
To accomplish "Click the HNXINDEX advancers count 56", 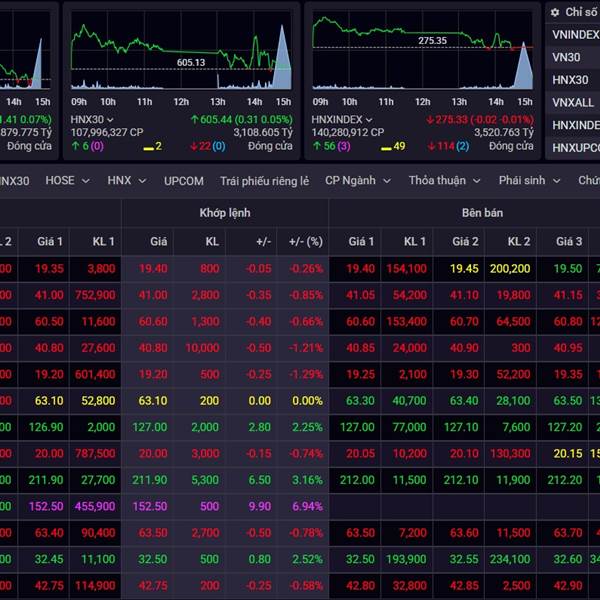I will tap(329, 146).
